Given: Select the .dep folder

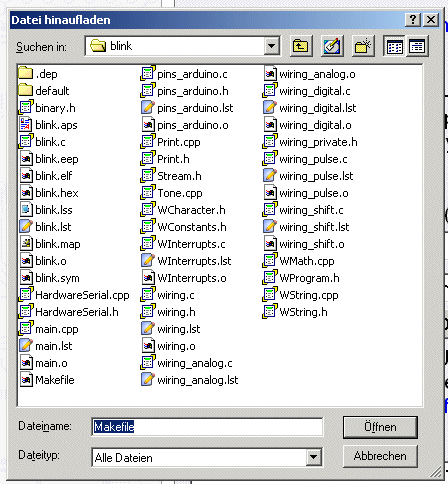Looking at the screenshot, I should [x=38, y=74].
